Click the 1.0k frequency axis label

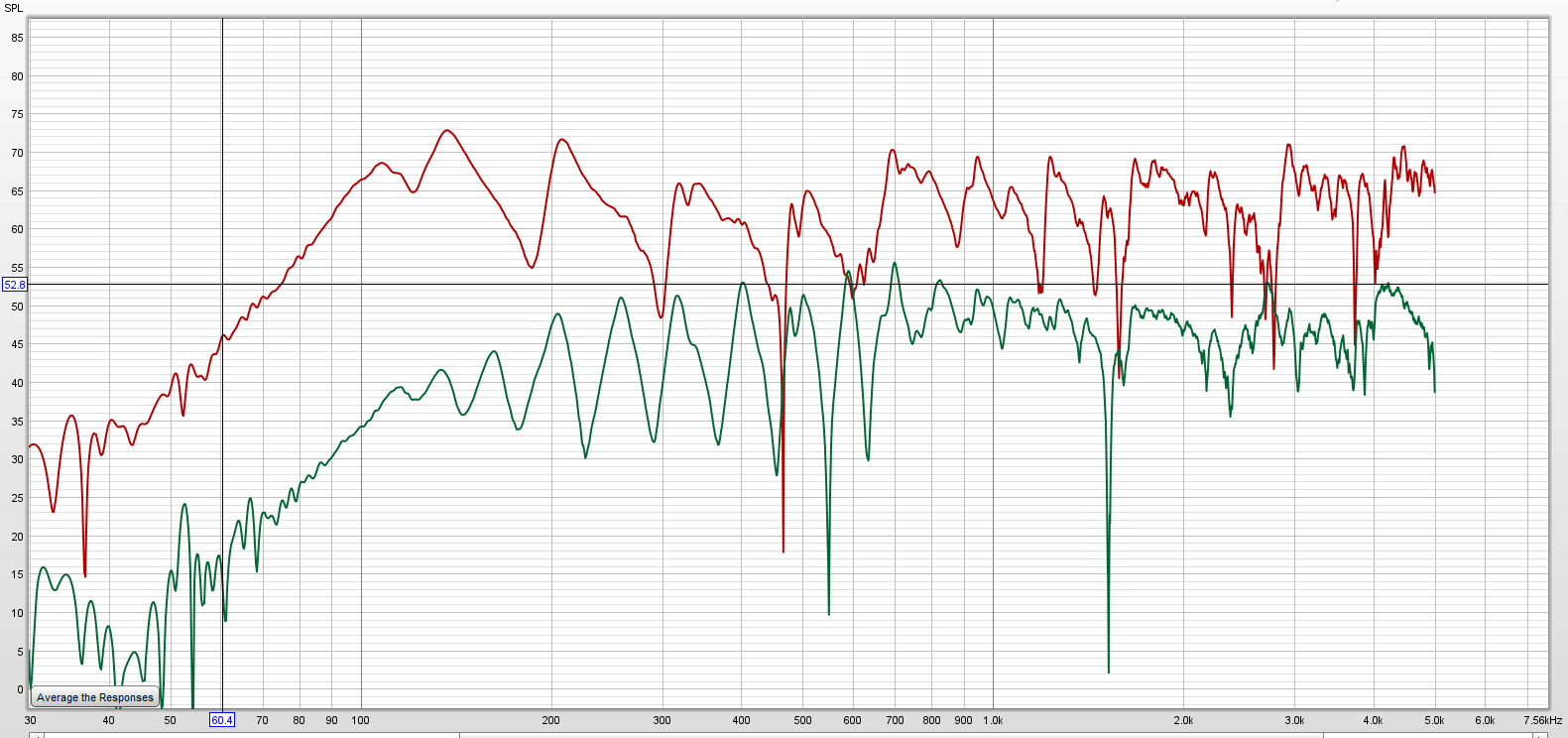(x=993, y=720)
